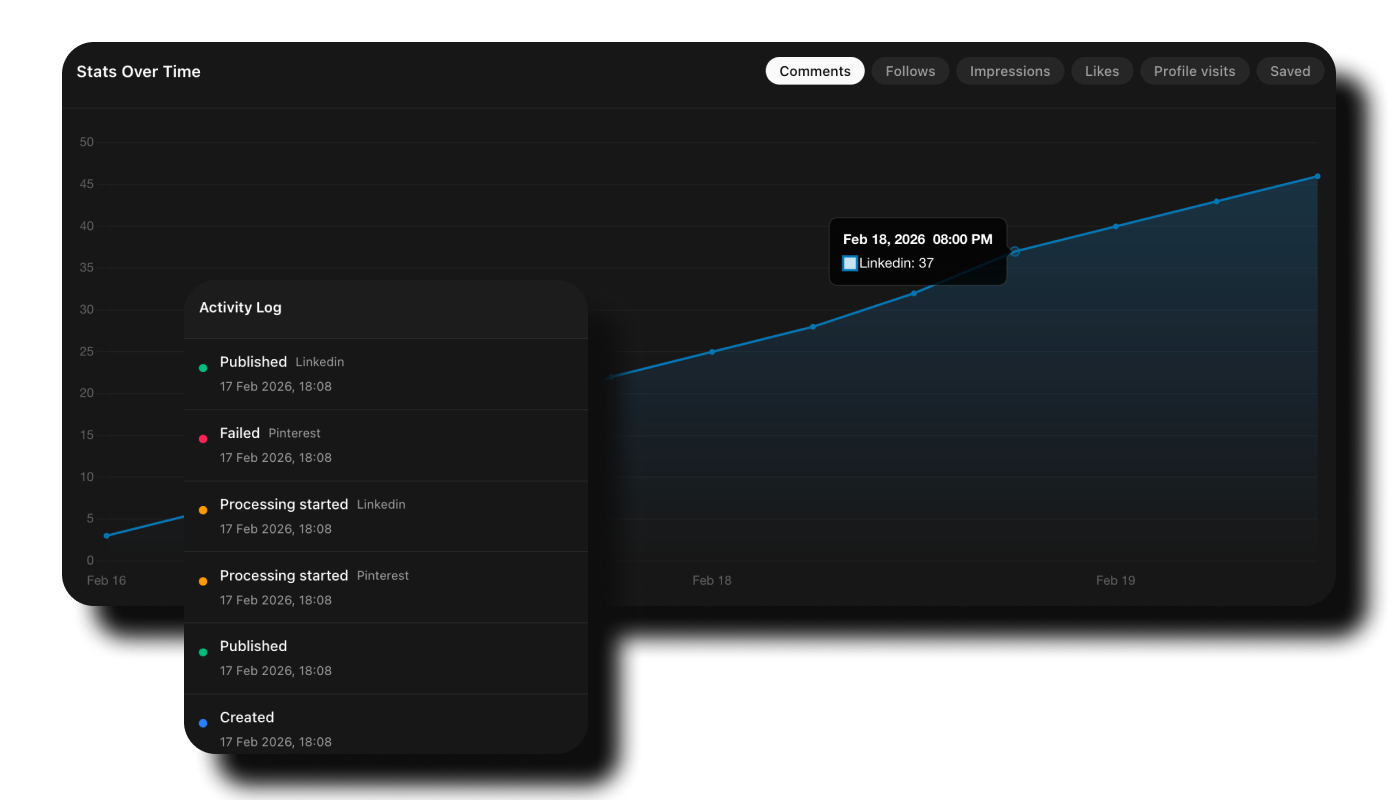The image size is (1400, 800).
Task: Click the Activity Log panel heading
Action: point(240,307)
